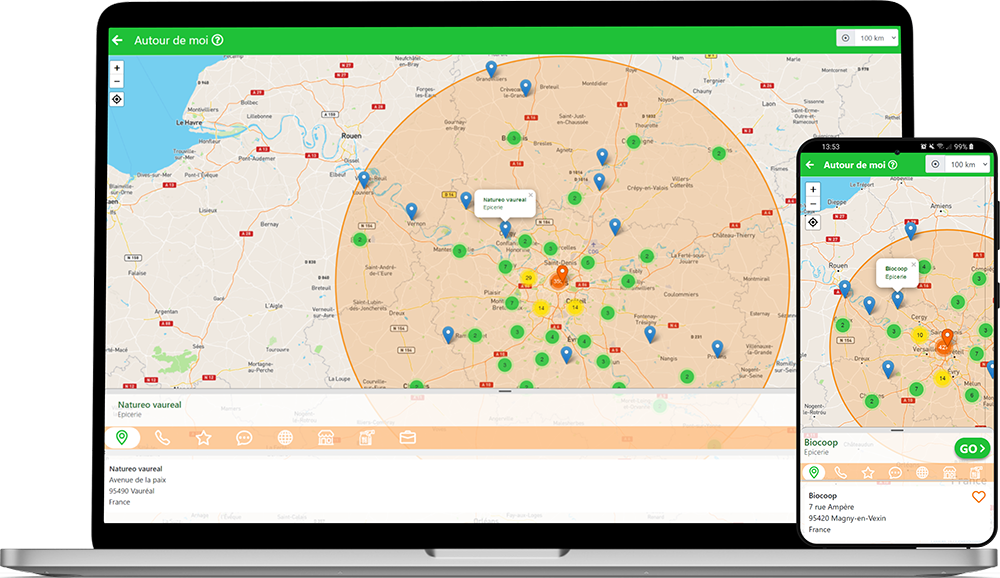Viewport: 1000px width, 578px height.
Task: Open the green 6 cluster on phone
Action: tap(972, 396)
